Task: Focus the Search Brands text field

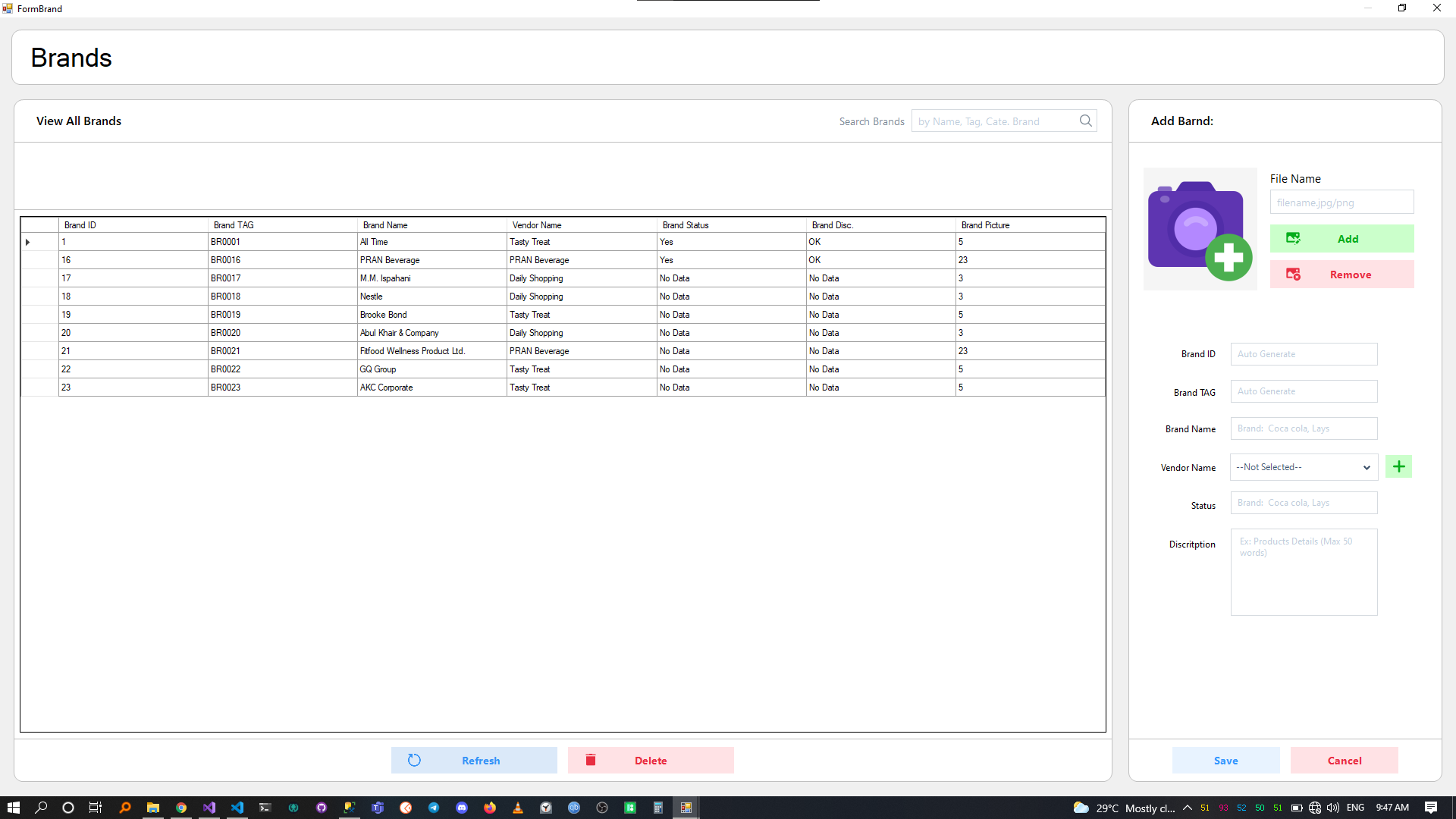Action: pos(995,121)
